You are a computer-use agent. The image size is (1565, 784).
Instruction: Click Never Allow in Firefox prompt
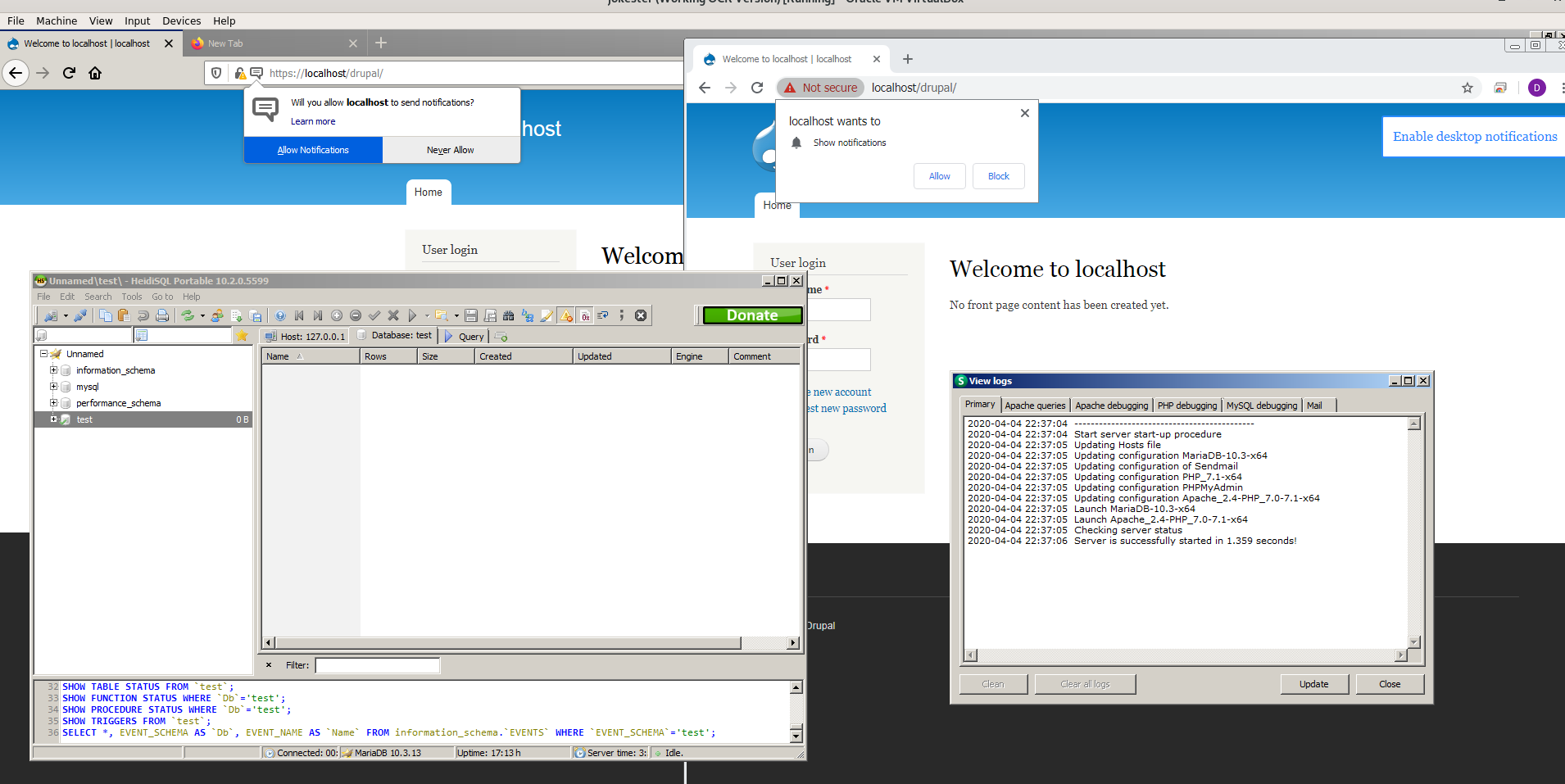[x=451, y=150]
